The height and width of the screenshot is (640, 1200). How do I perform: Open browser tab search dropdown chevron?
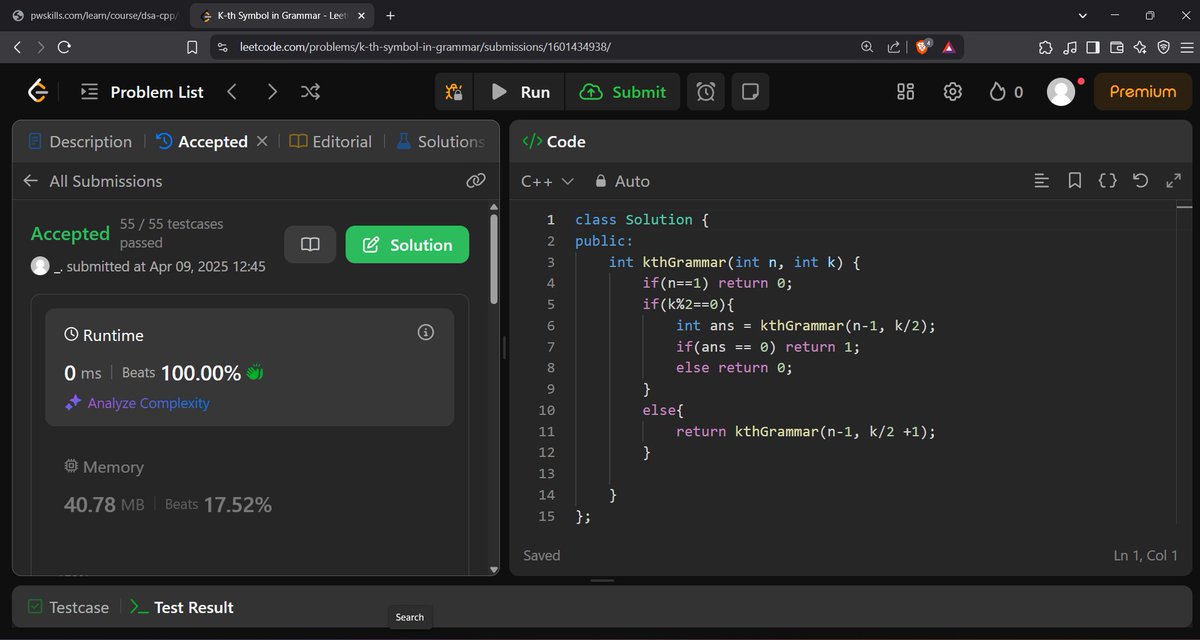point(1085,16)
